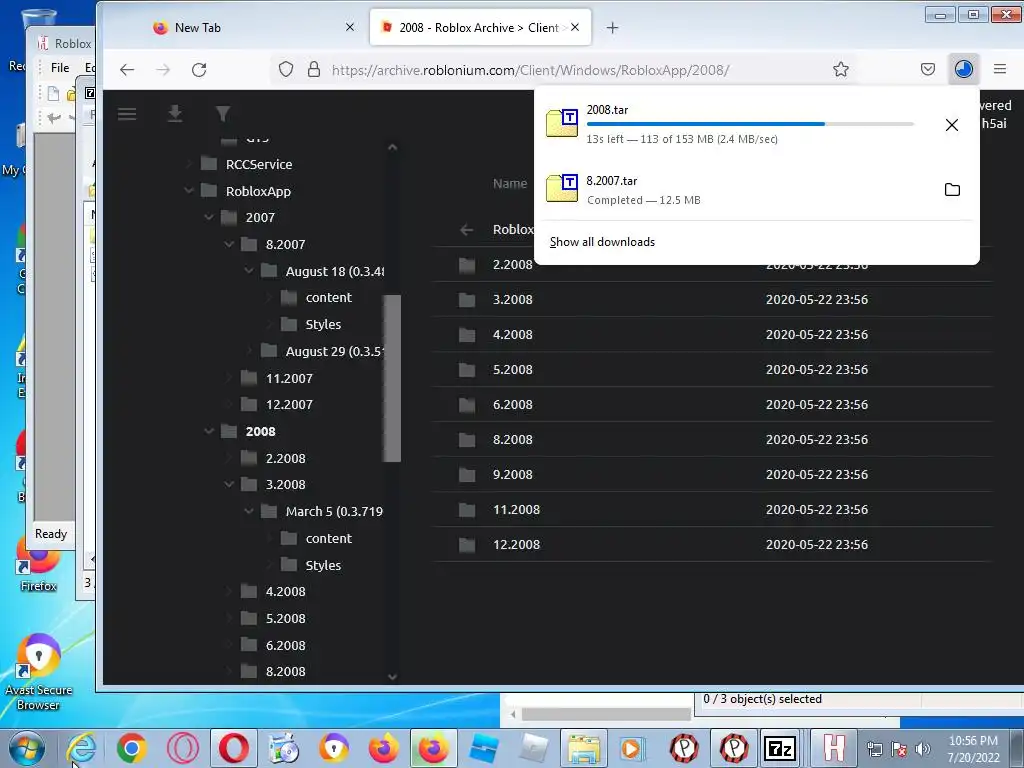Cancel the 2008.tar download
Image resolution: width=1024 pixels, height=768 pixels.
(952, 125)
